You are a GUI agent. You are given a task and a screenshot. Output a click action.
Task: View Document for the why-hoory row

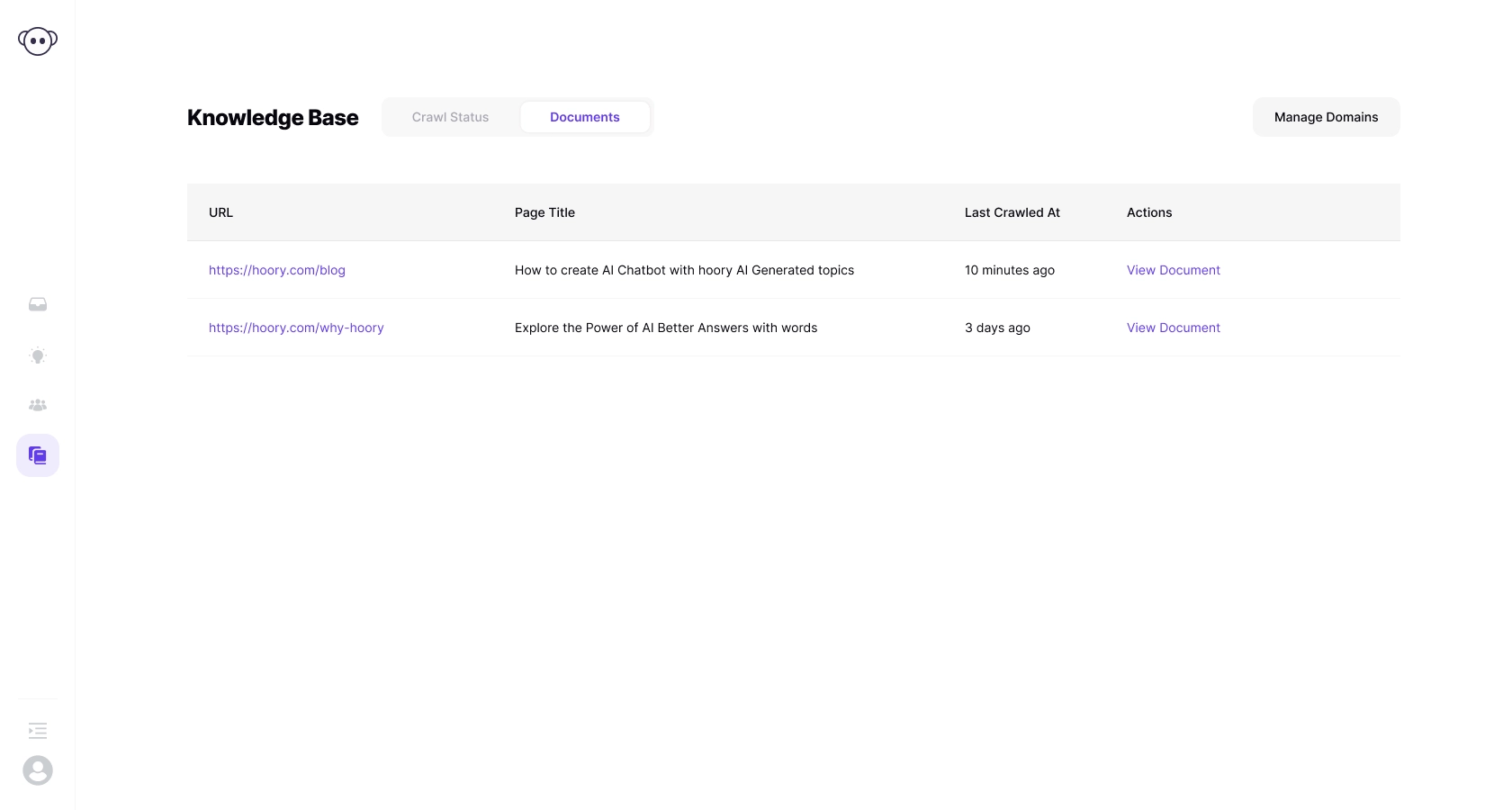pos(1174,328)
